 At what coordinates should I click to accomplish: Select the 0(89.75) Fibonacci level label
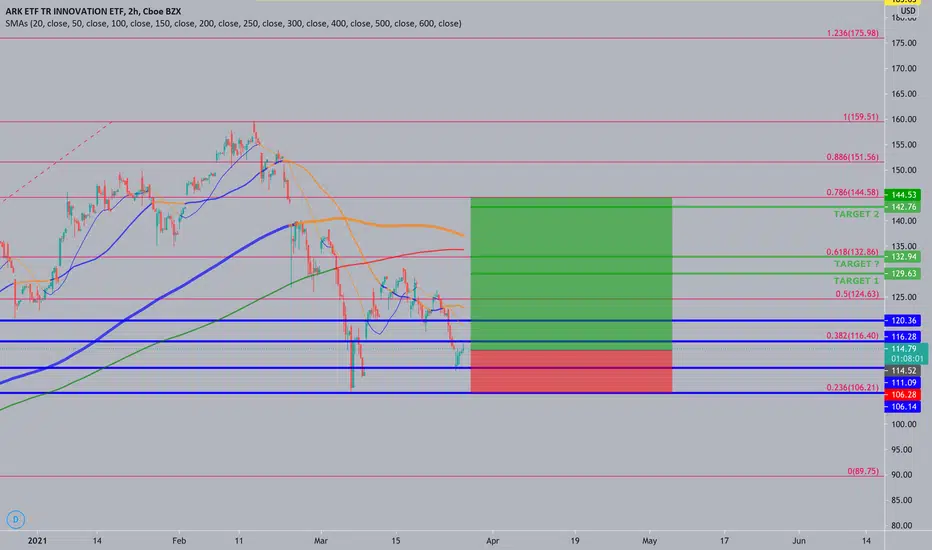point(863,472)
